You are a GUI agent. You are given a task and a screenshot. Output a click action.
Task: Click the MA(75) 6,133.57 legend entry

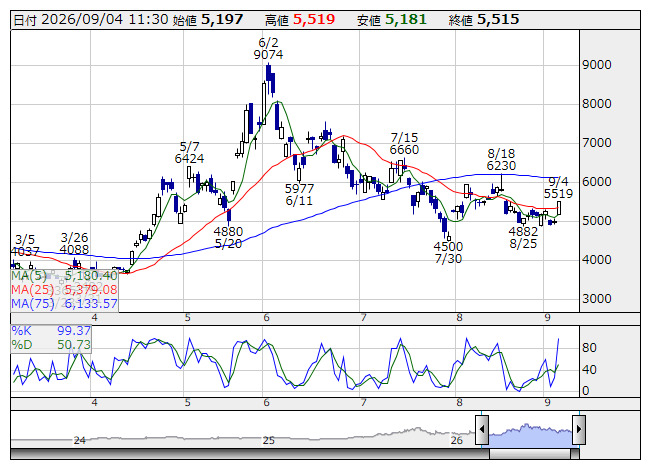[x=64, y=304]
